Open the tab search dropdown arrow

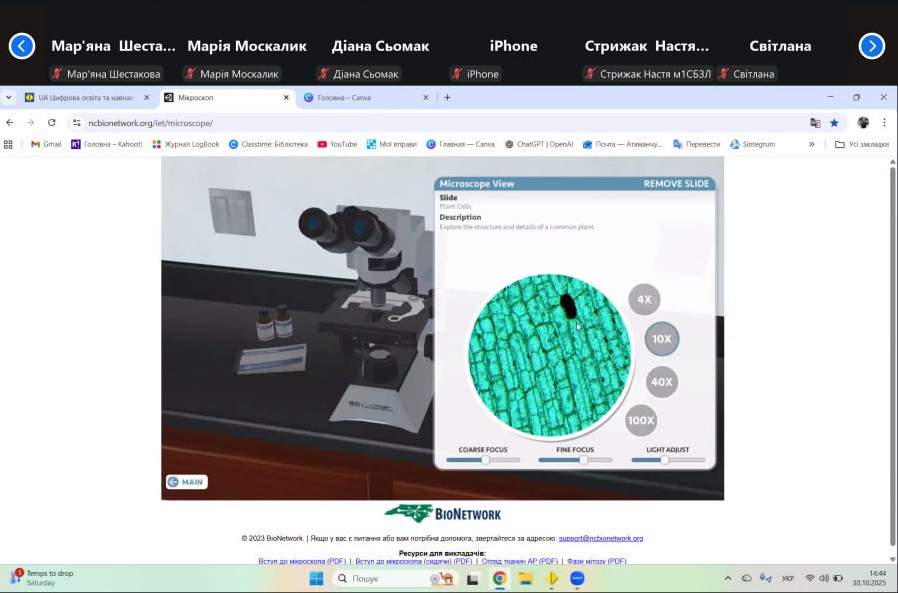click(9, 98)
